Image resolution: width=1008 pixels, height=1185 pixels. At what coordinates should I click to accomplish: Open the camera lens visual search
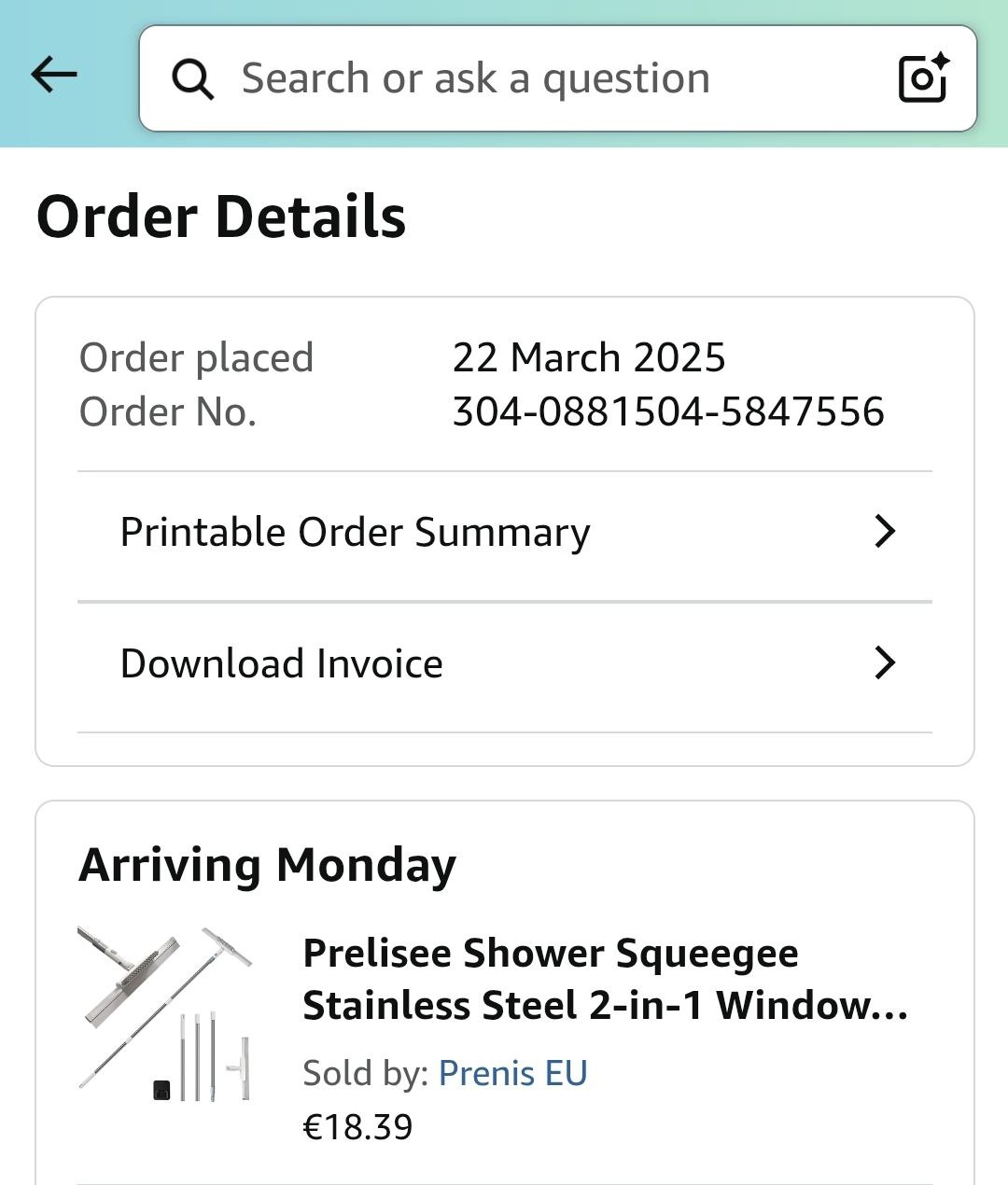pyautogui.click(x=922, y=77)
